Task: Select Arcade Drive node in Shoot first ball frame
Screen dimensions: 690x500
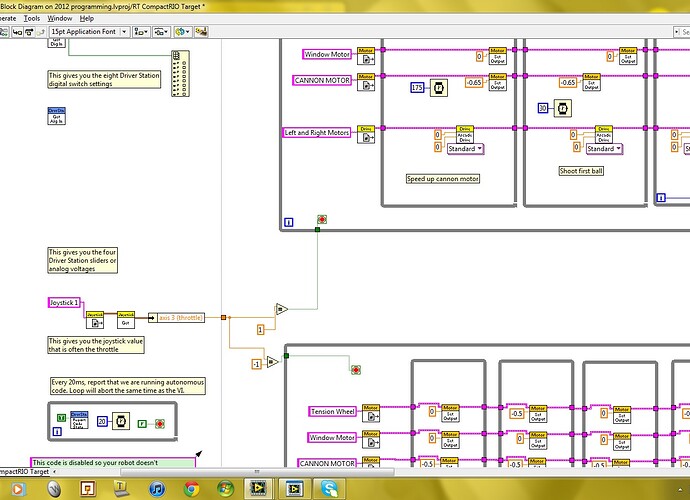Action: click(x=604, y=135)
